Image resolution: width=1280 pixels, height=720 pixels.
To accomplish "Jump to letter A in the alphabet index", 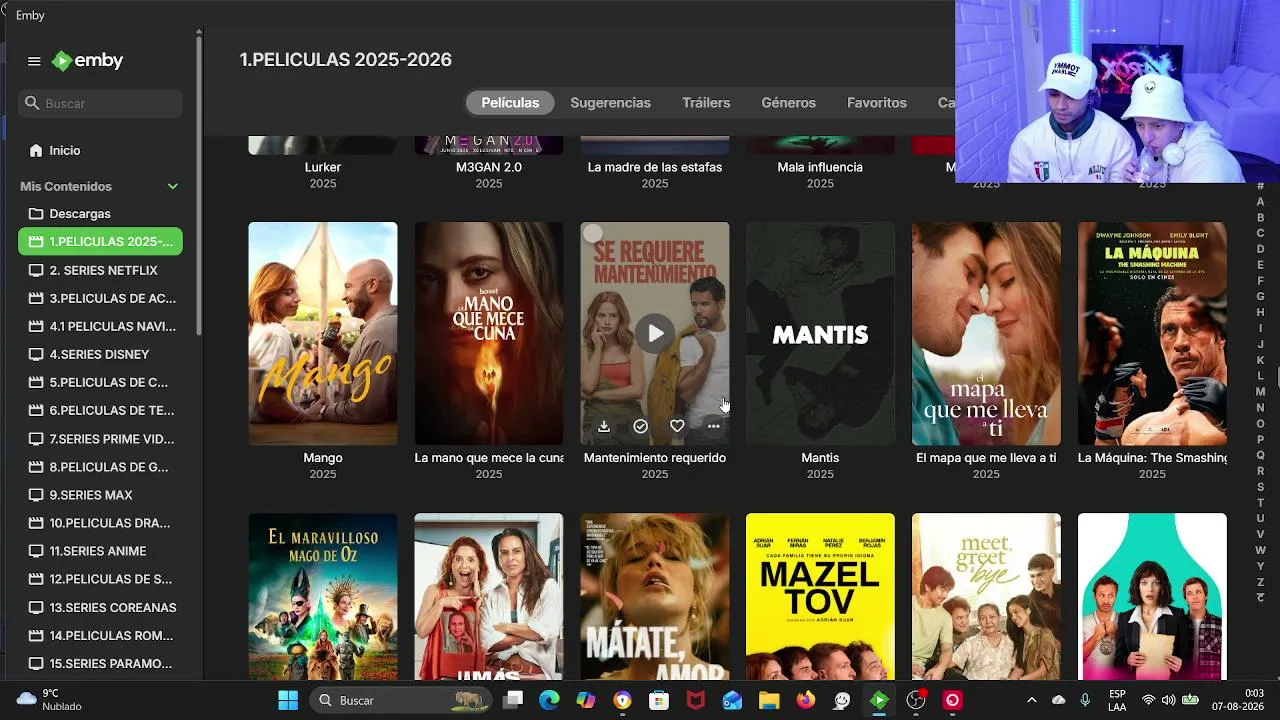I will 1261,202.
